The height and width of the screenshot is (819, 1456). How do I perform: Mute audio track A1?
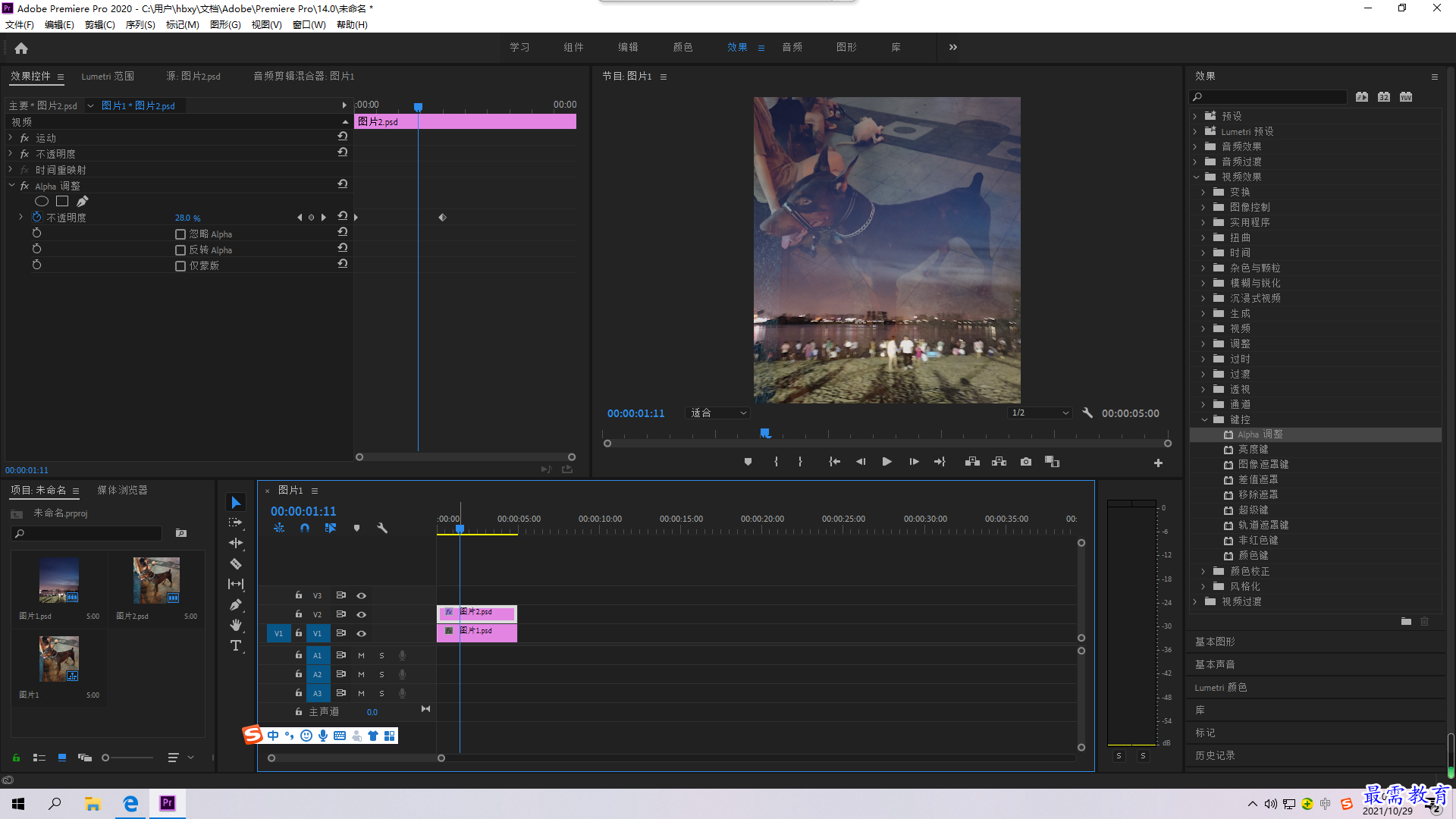[361, 655]
